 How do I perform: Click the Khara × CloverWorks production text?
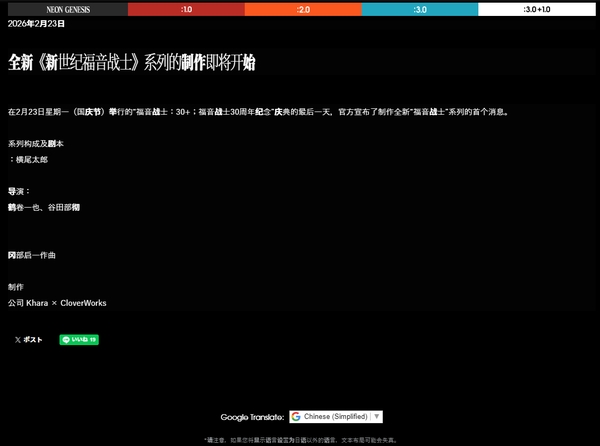pyautogui.click(x=57, y=302)
